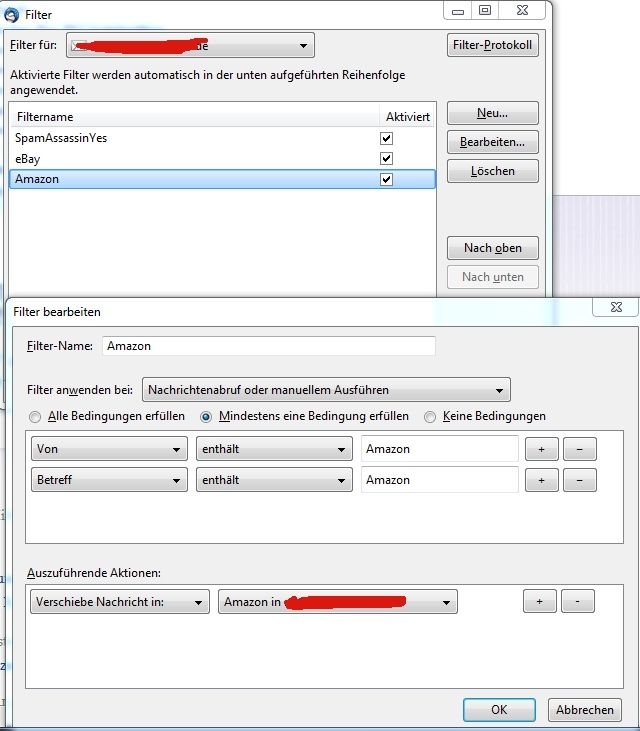Close the Filter bearbeiten dialog
Screen dimensions: 640x731
(614, 307)
